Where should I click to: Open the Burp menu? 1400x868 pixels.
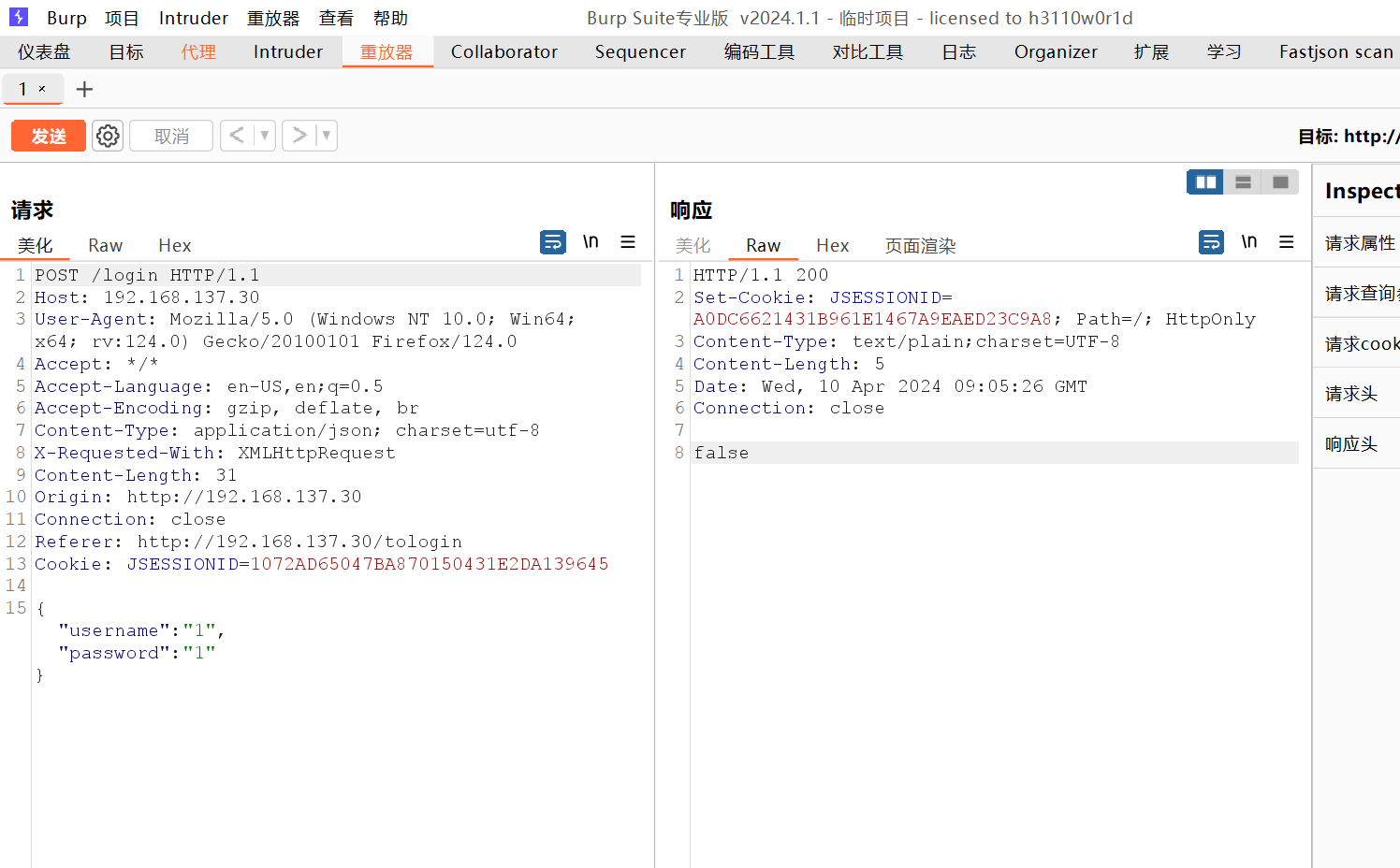[66, 18]
